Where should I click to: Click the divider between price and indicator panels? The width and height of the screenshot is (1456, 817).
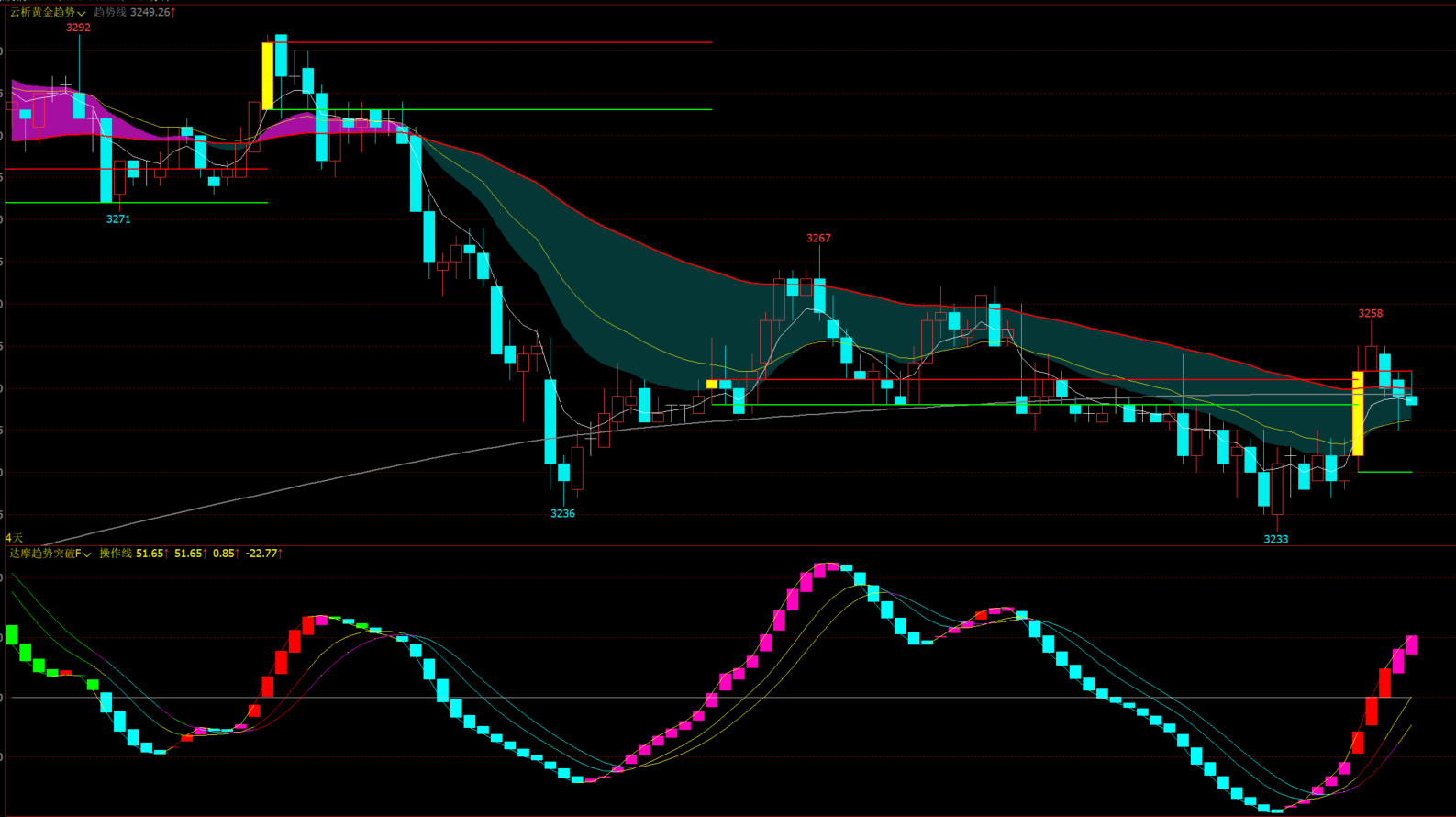point(728,545)
